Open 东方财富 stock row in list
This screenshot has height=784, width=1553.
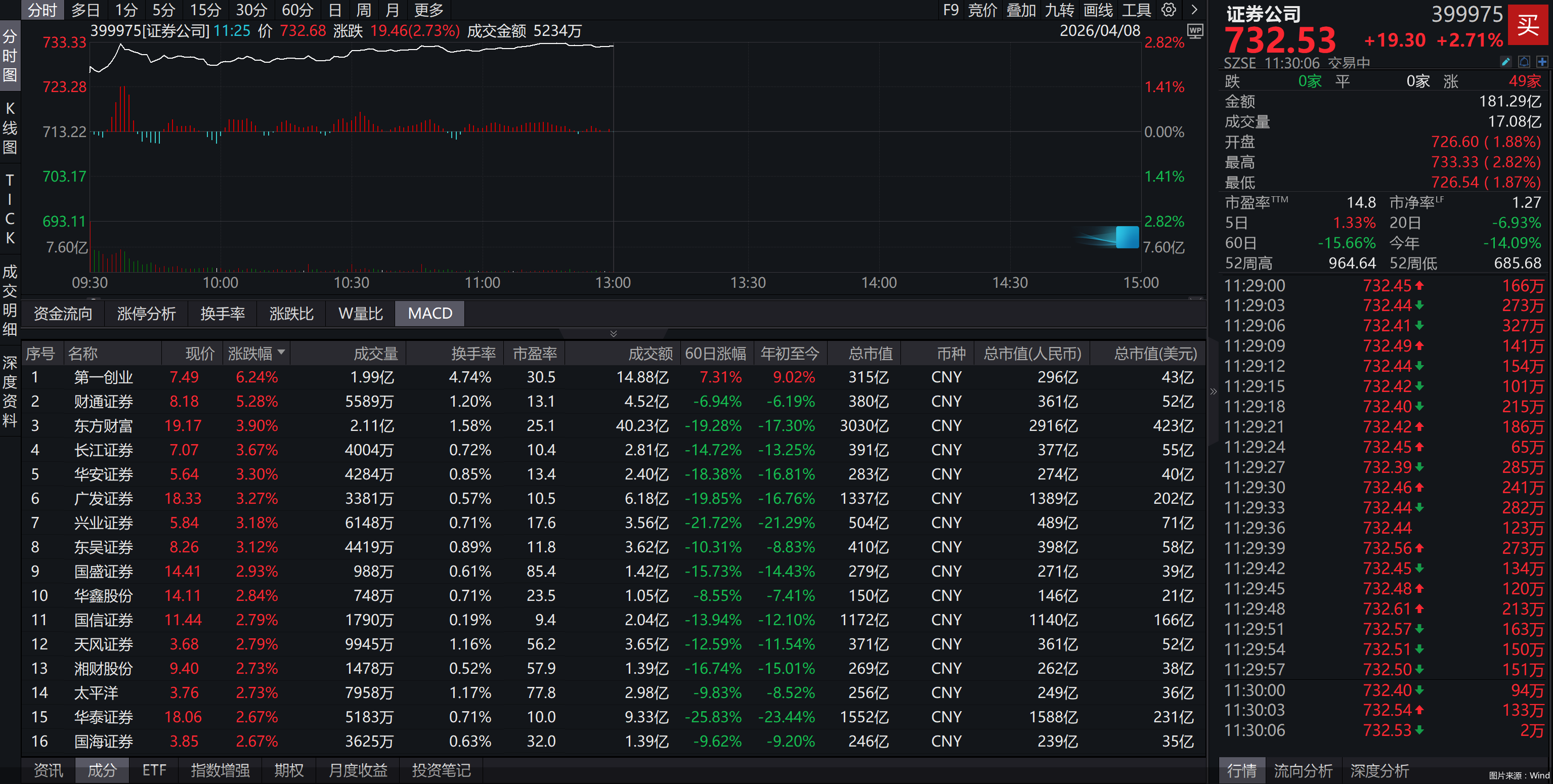(103, 426)
